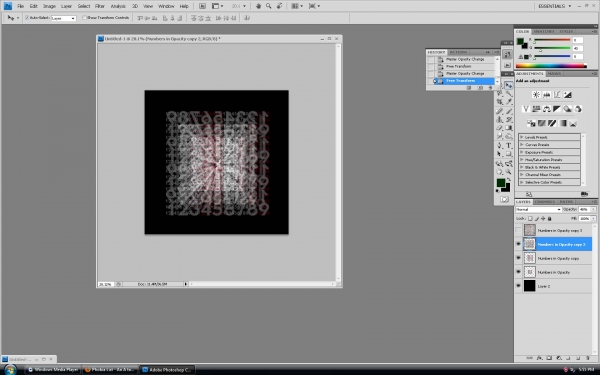The height and width of the screenshot is (375, 600).
Task: Add a Color Balance adjustment
Action: coord(546,109)
